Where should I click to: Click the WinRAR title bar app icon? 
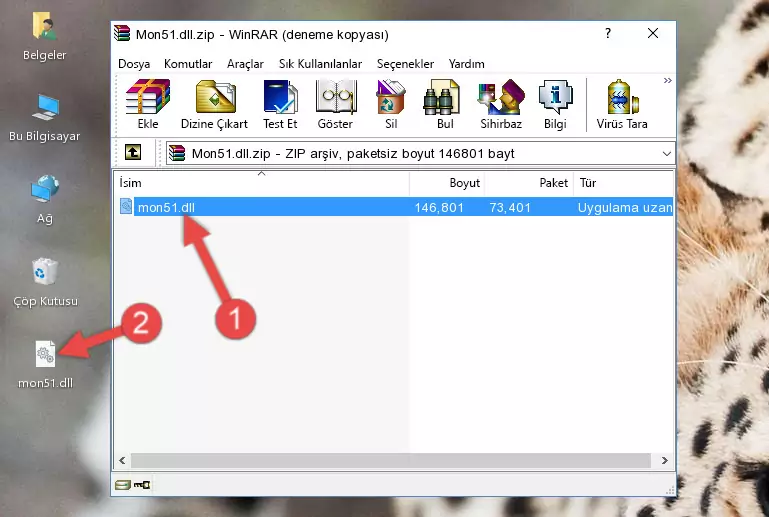point(122,34)
